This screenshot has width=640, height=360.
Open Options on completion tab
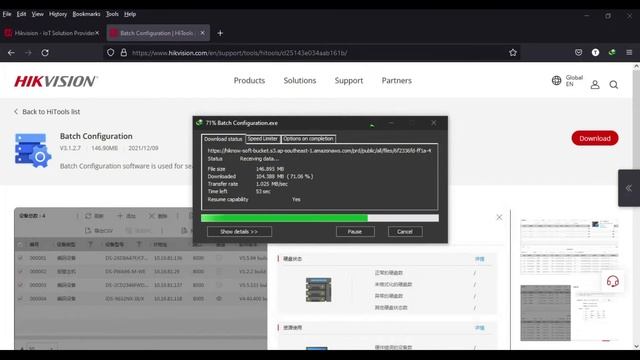click(x=308, y=139)
